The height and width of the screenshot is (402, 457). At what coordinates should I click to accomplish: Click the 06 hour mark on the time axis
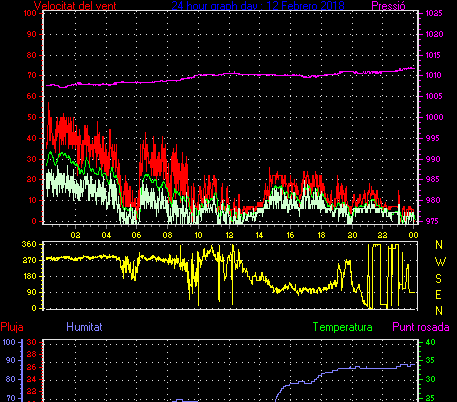(x=136, y=235)
